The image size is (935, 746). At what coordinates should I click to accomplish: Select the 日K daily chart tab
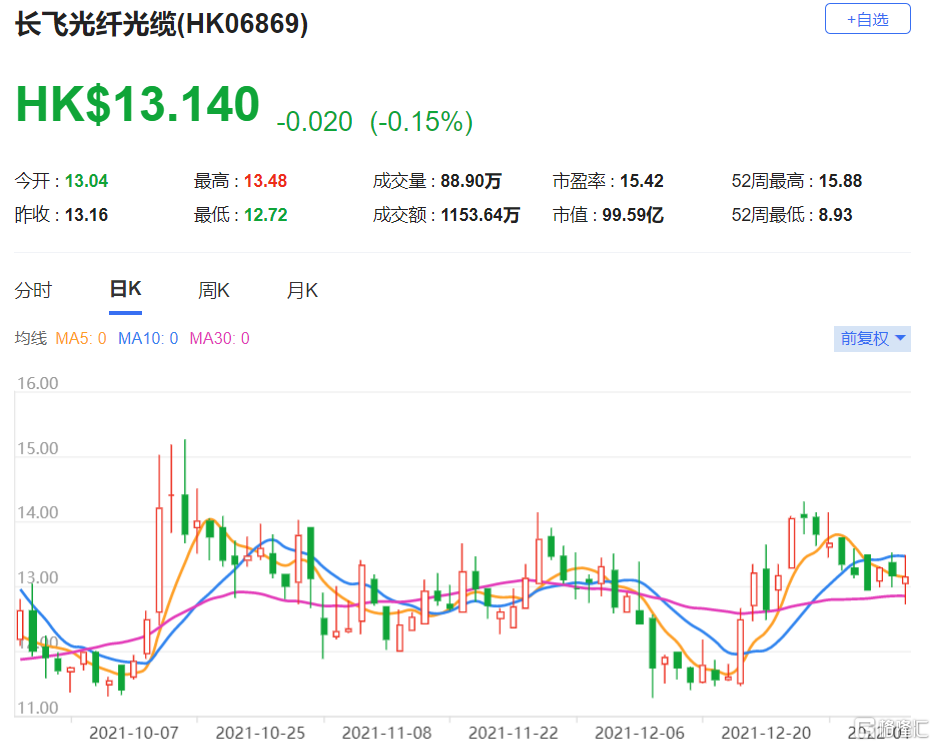(125, 289)
